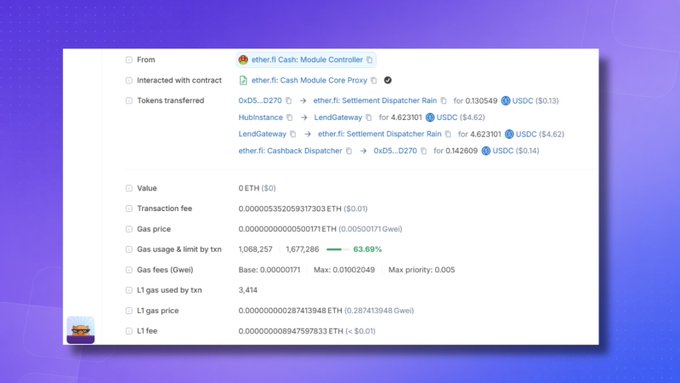Click the contract file icon beside Core Proxy
The width and height of the screenshot is (680, 383).
[x=243, y=80]
